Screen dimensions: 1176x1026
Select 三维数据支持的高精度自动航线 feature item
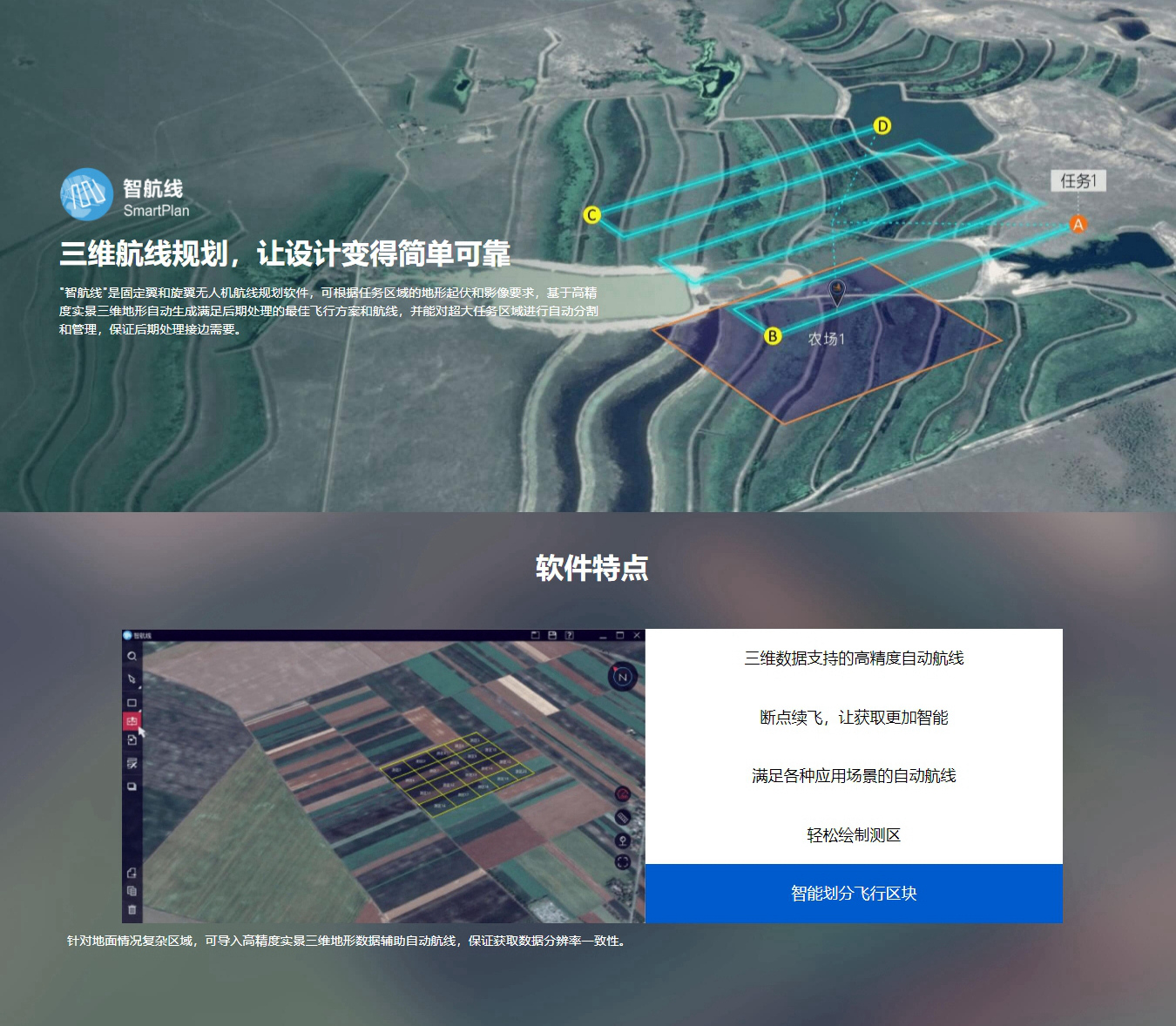[x=854, y=658]
